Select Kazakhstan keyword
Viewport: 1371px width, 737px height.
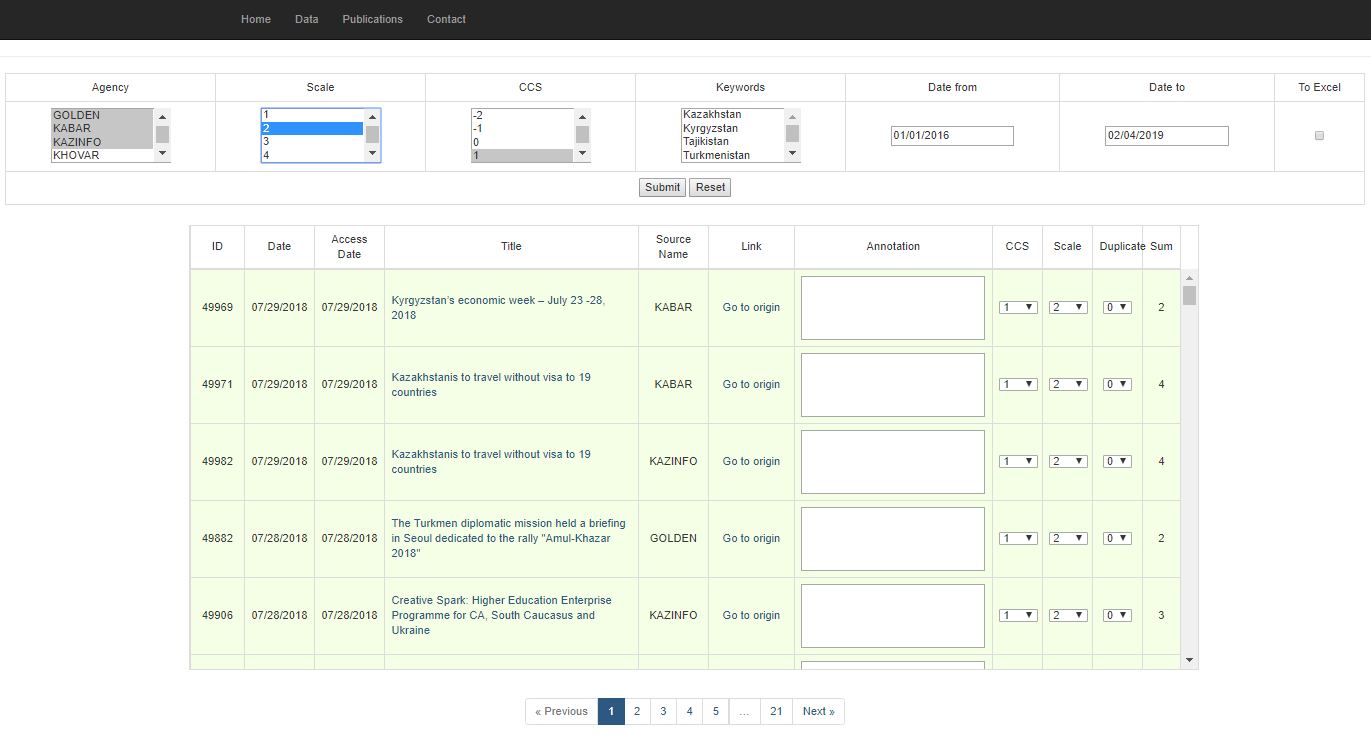coord(732,115)
